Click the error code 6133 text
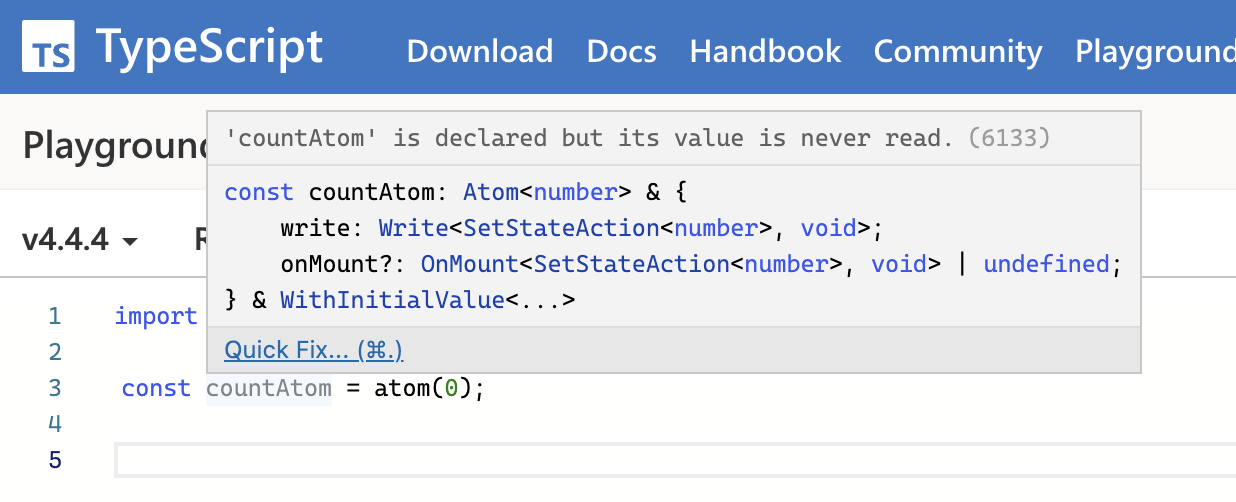1236x502 pixels. pyautogui.click(x=1009, y=138)
